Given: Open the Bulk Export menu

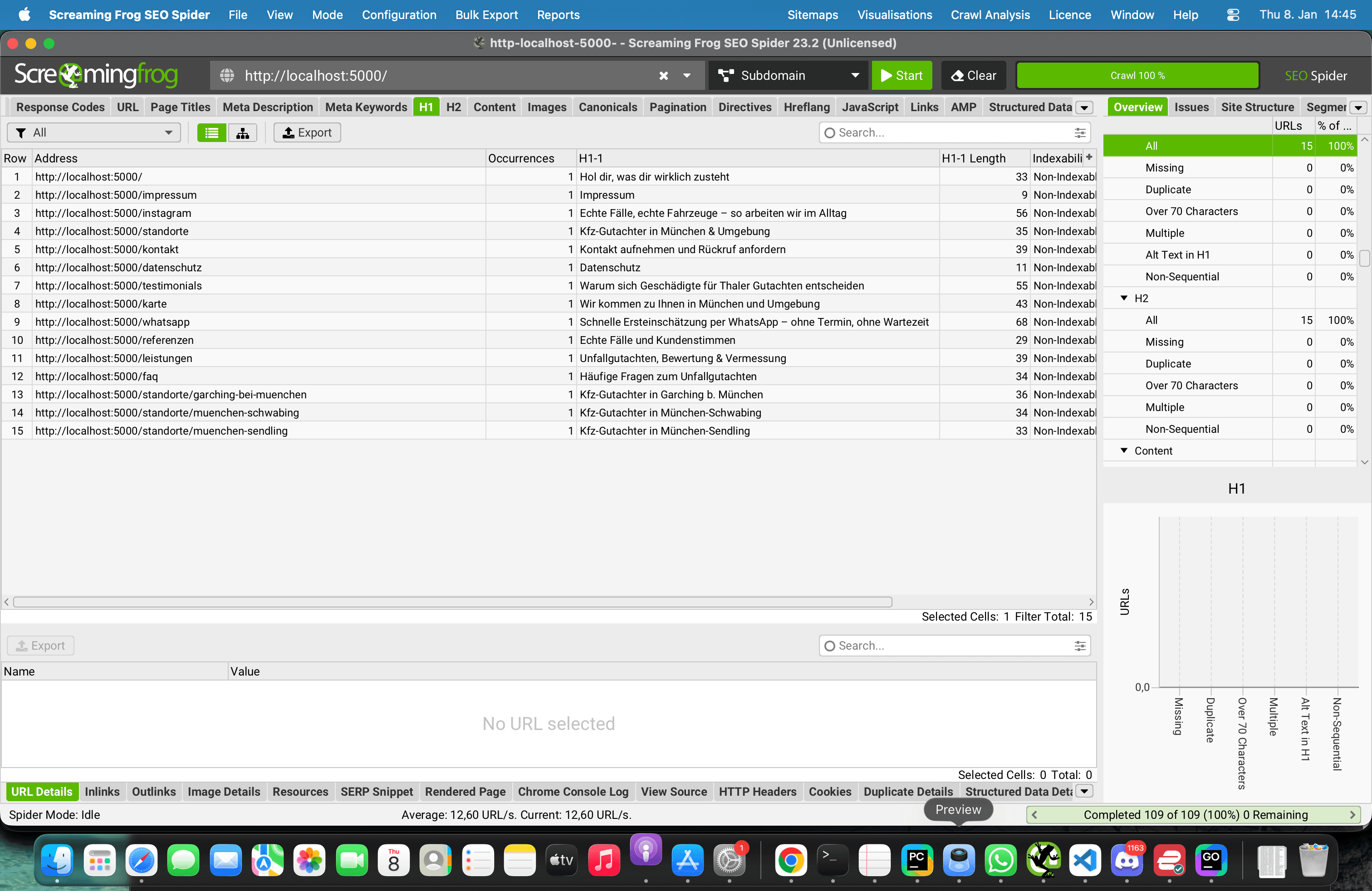Looking at the screenshot, I should [486, 15].
